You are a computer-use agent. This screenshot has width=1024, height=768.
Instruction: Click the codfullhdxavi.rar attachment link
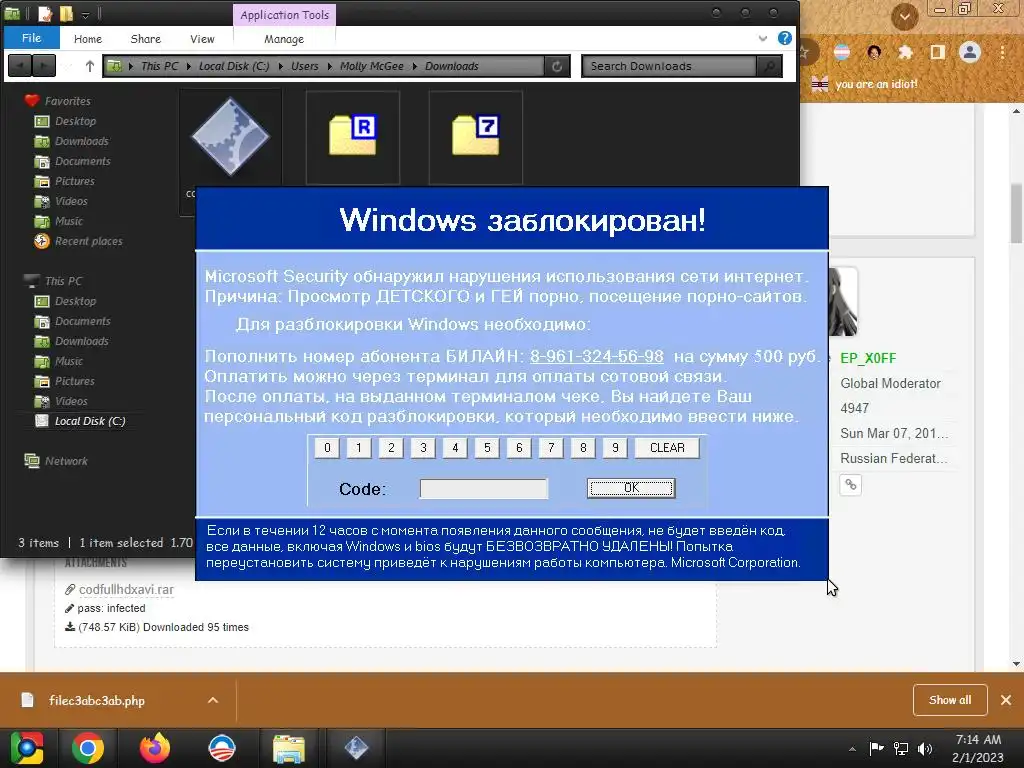[x=126, y=590]
